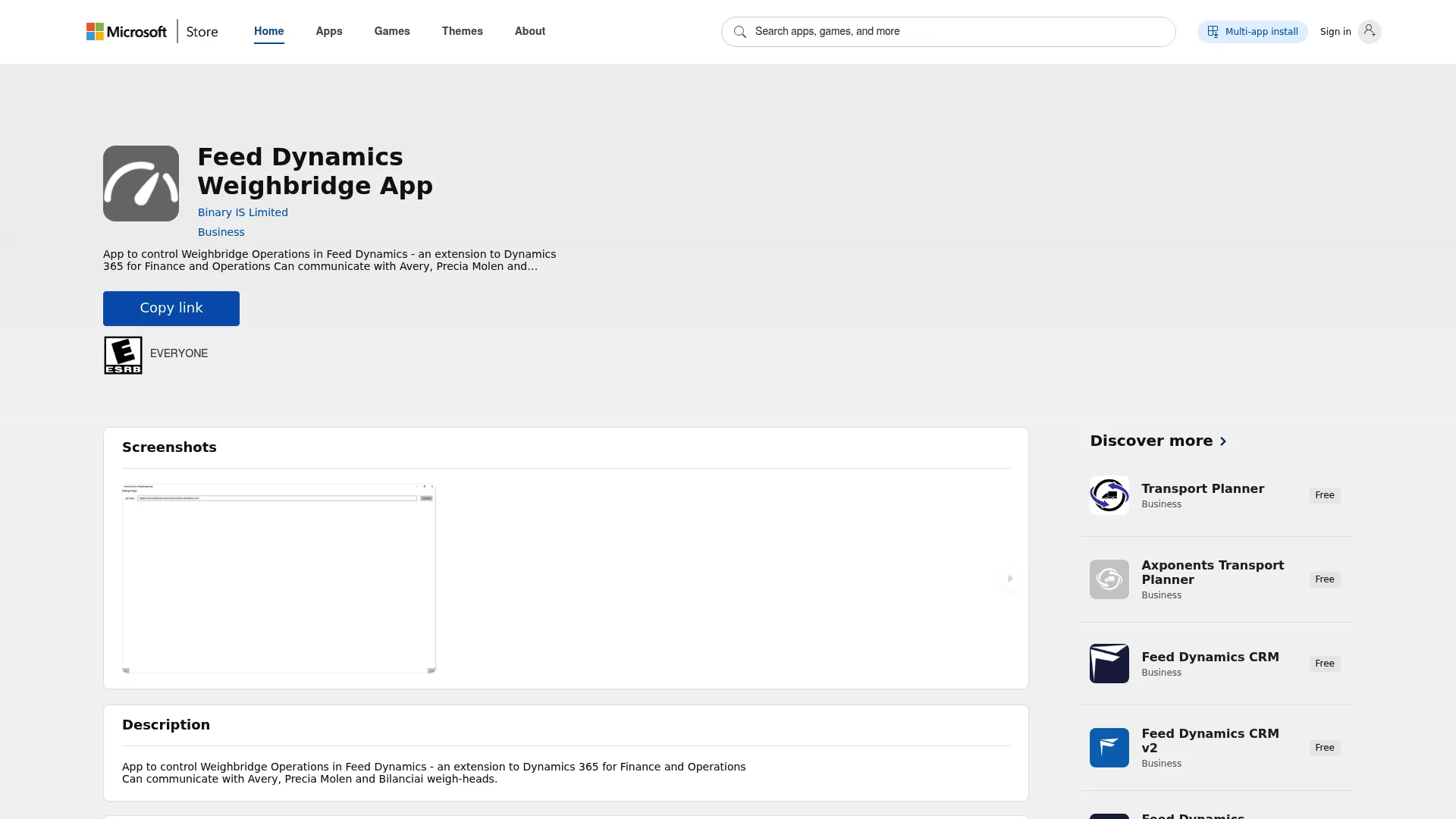Screen dimensions: 1456x819
Task: Advance screenshots with the next arrow
Action: (1009, 579)
